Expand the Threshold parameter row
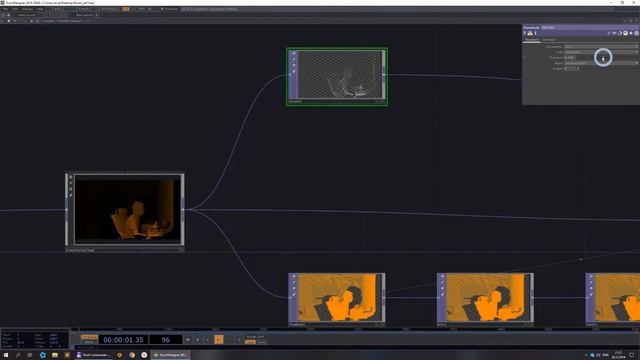 [525, 58]
